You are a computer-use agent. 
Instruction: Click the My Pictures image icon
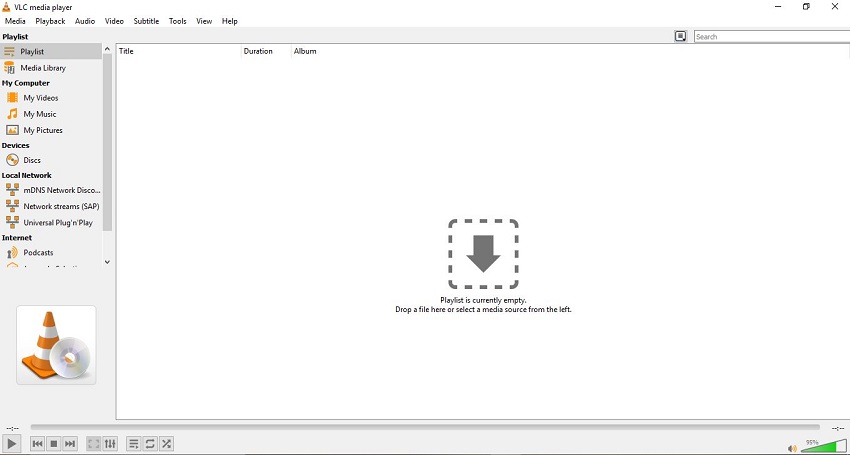12,130
